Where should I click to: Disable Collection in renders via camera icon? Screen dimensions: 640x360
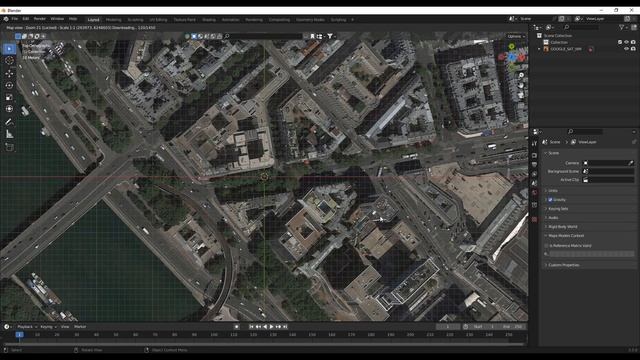(633, 42)
